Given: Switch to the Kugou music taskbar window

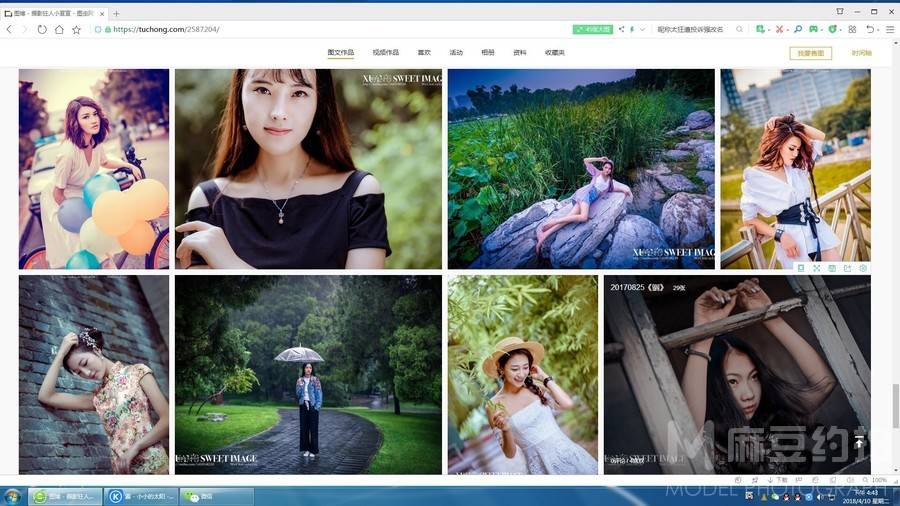Looking at the screenshot, I should coord(141,496).
